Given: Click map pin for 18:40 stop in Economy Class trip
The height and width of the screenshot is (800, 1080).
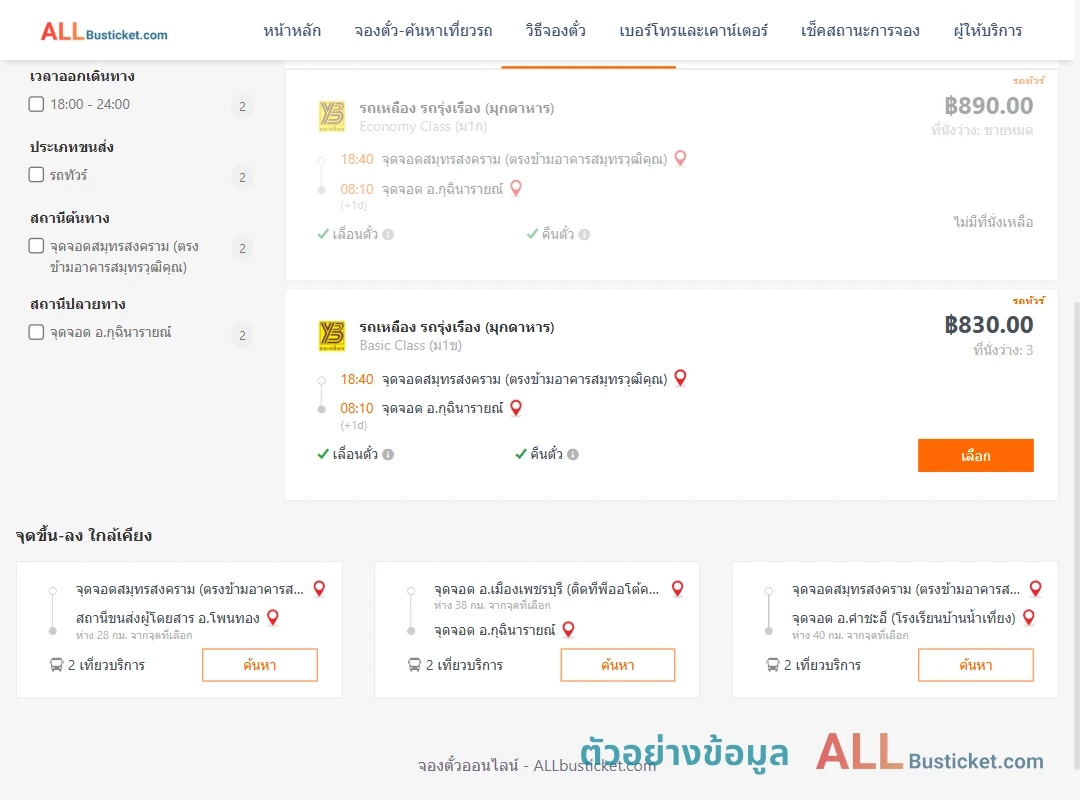Looking at the screenshot, I should coord(680,158).
